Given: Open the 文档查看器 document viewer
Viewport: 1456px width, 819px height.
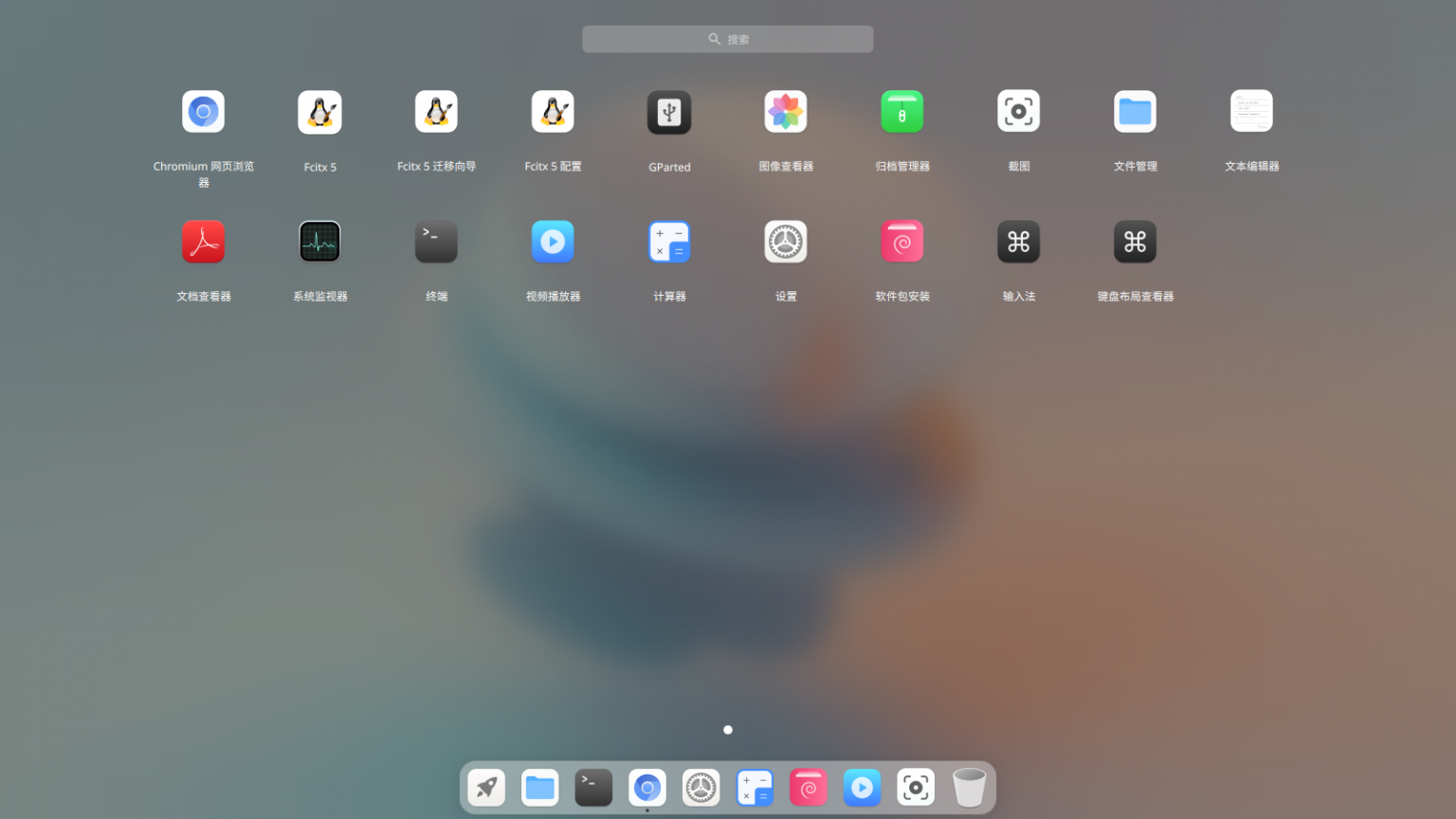Looking at the screenshot, I should coord(203,241).
